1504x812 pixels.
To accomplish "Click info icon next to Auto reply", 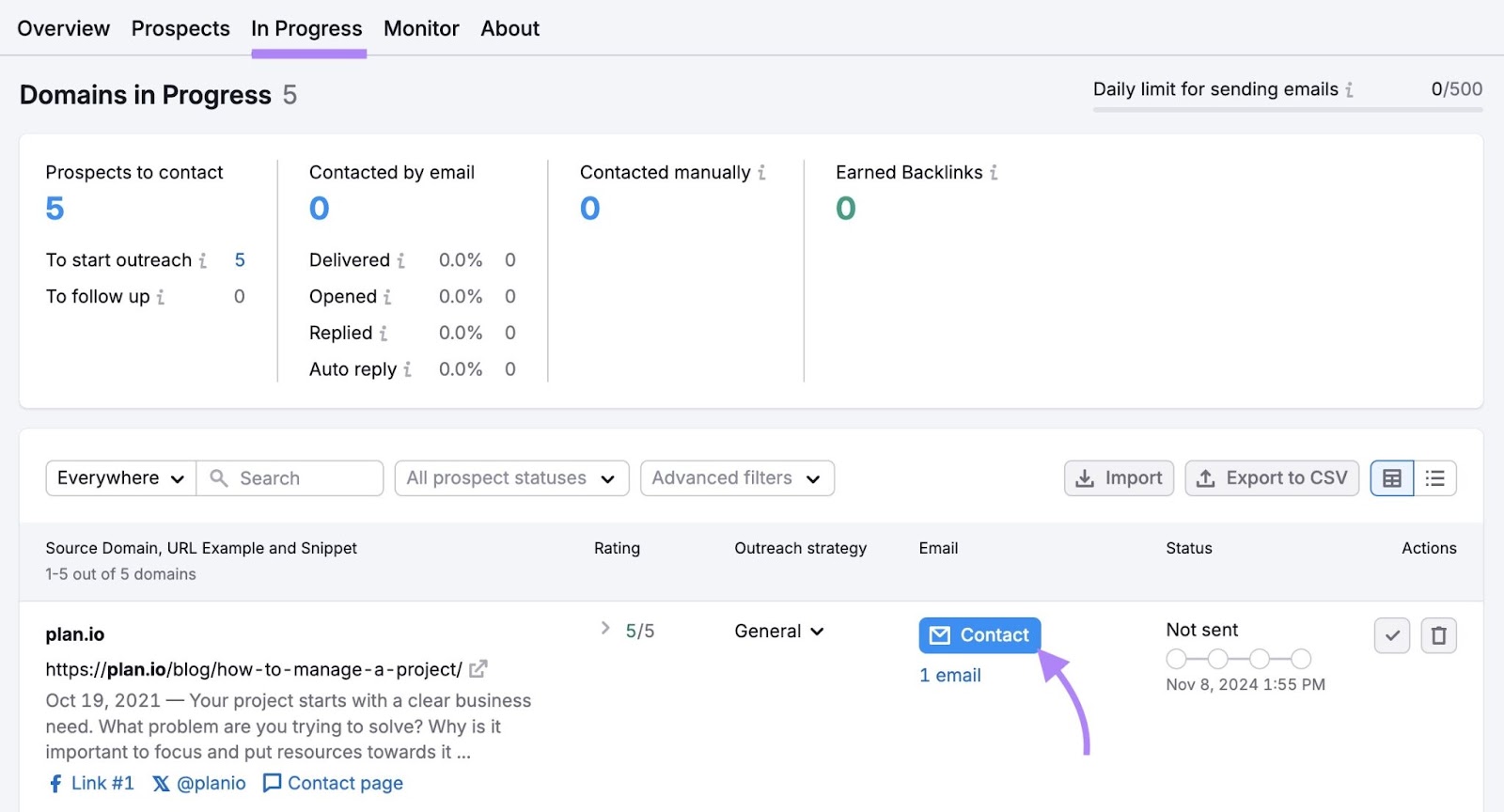I will 407,370.
